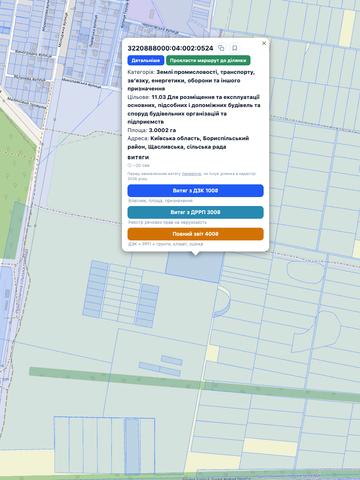Bookmark this parcel with the bookmark icon
Screen dimensions: 360x480
(235, 48)
